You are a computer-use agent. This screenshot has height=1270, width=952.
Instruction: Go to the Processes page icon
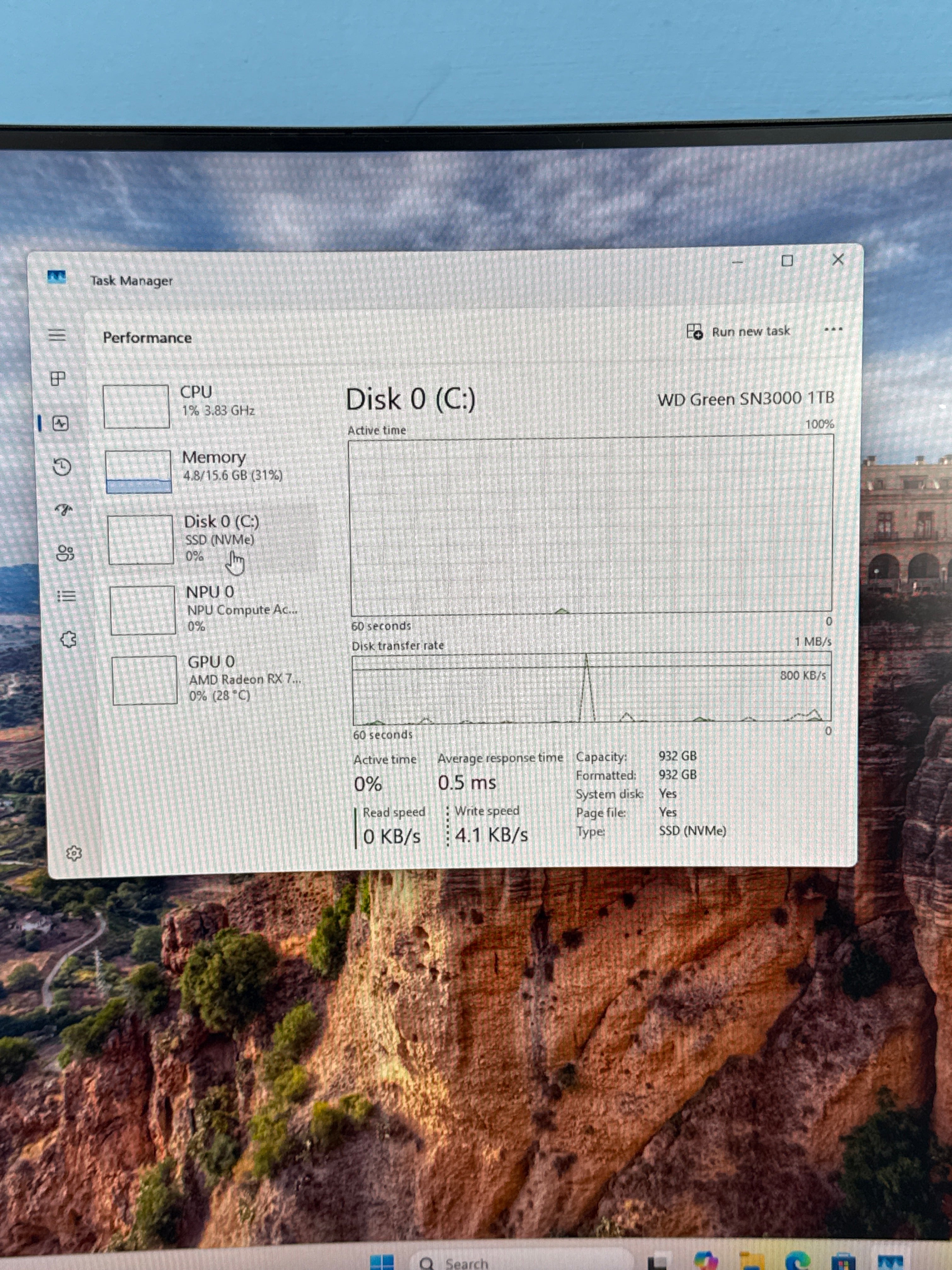click(58, 378)
